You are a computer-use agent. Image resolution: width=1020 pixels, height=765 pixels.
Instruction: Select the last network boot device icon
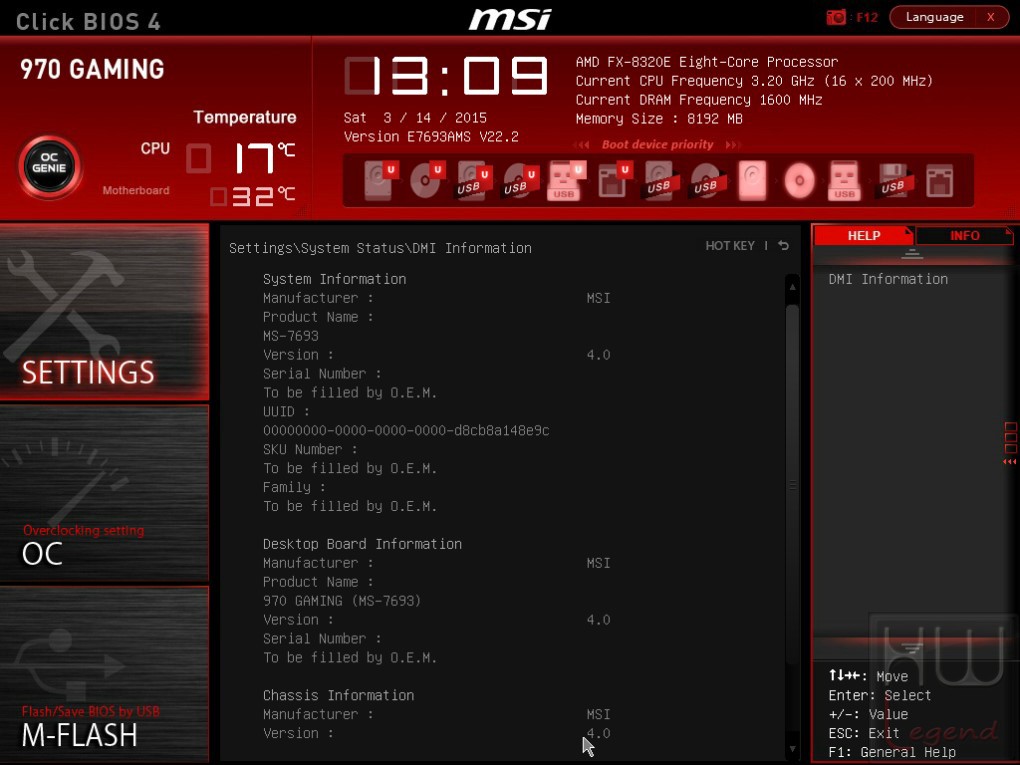pos(940,181)
